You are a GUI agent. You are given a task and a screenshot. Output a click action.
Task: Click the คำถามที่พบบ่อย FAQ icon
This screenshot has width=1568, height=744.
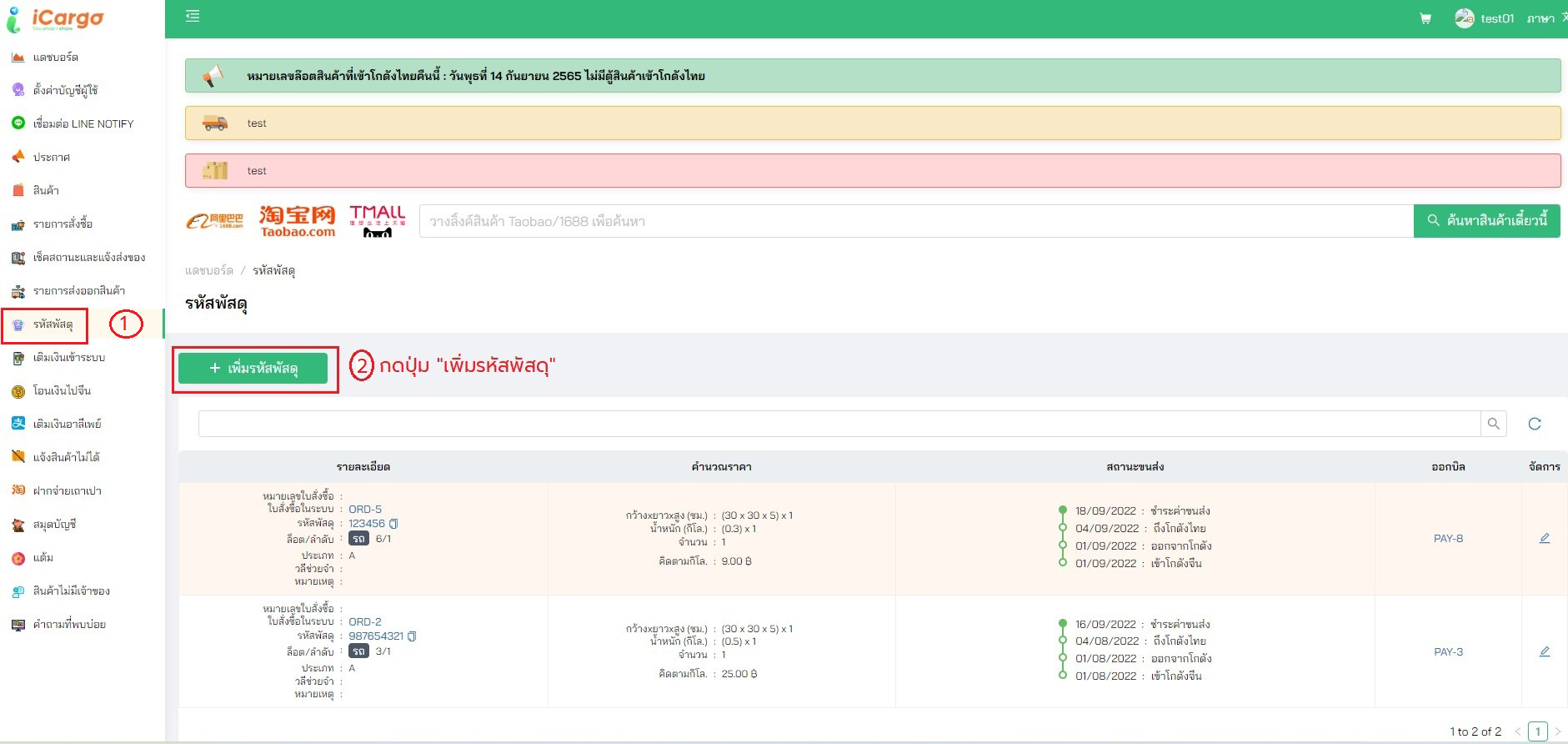point(18,625)
